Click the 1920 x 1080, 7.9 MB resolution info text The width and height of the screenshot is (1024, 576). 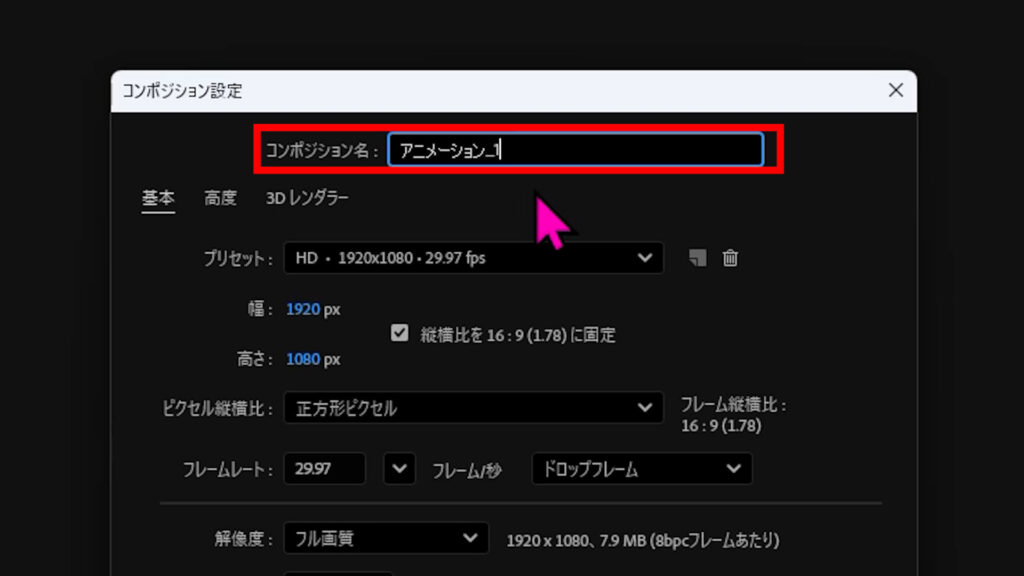tap(642, 540)
